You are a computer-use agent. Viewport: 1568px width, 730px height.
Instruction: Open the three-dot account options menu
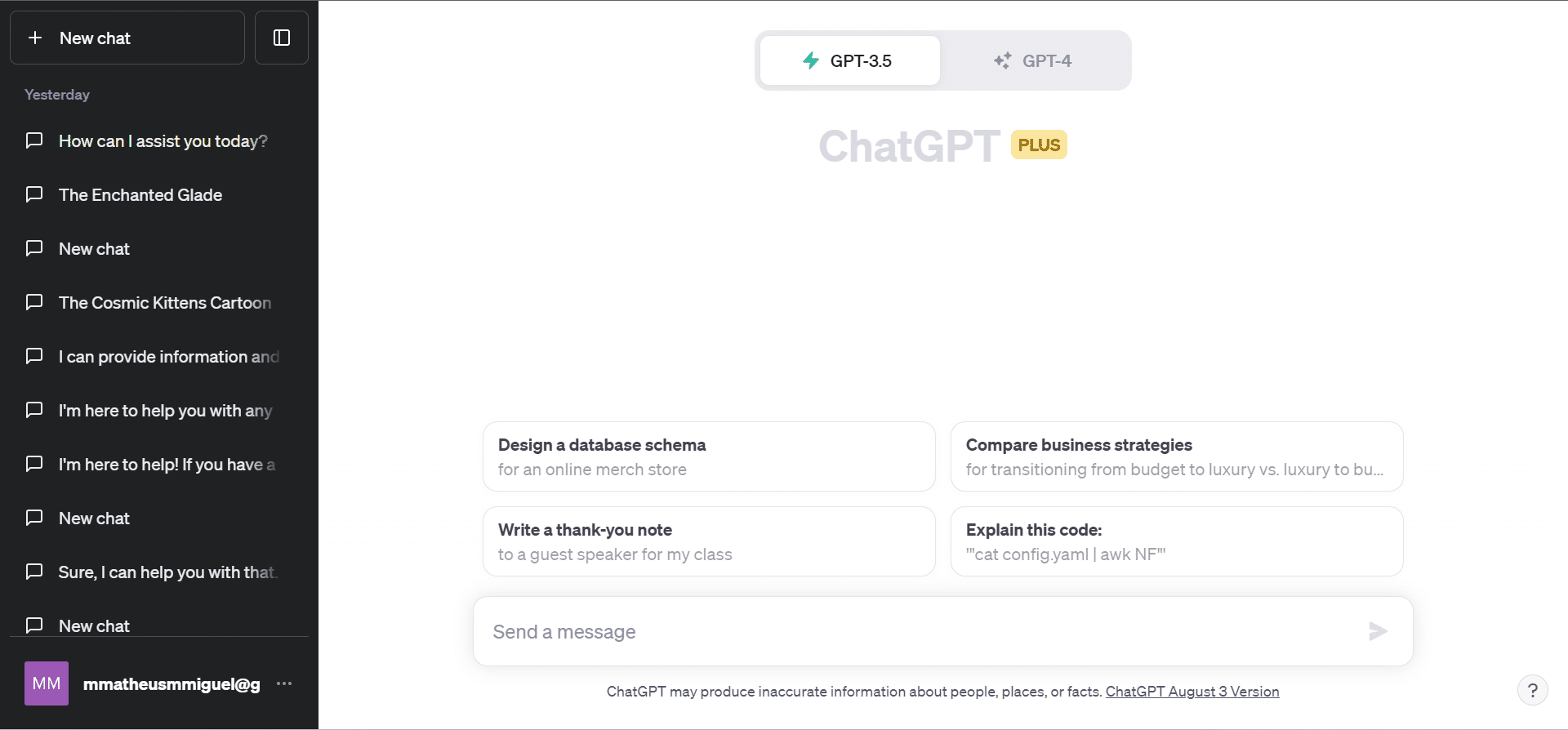click(284, 683)
